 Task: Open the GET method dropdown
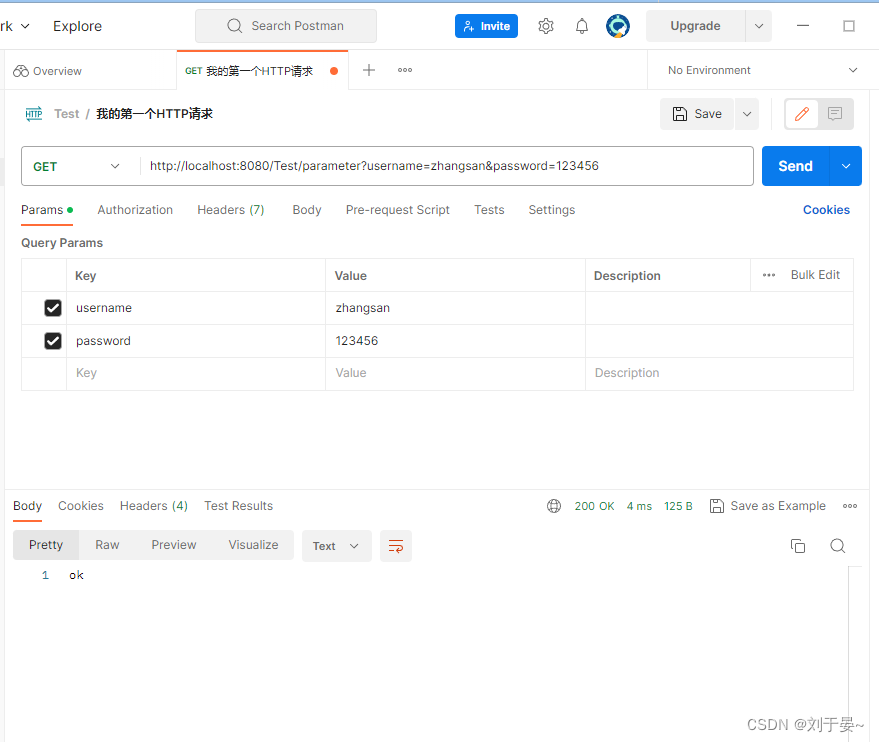(76, 166)
